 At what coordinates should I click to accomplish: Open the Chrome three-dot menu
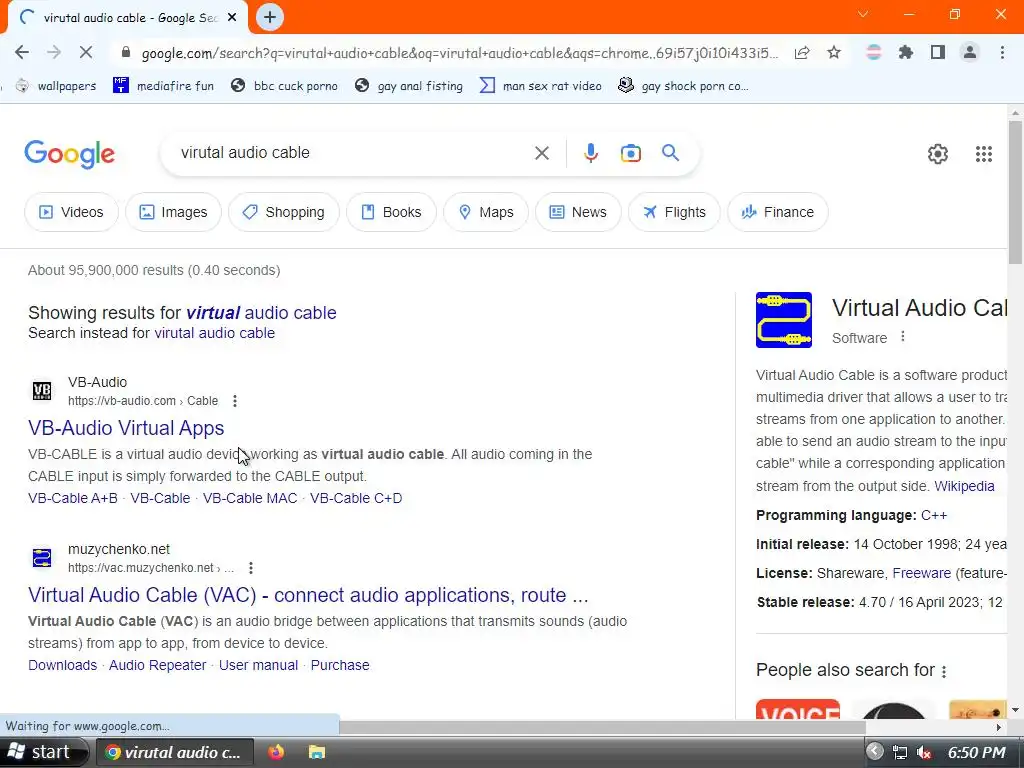[x=1002, y=52]
